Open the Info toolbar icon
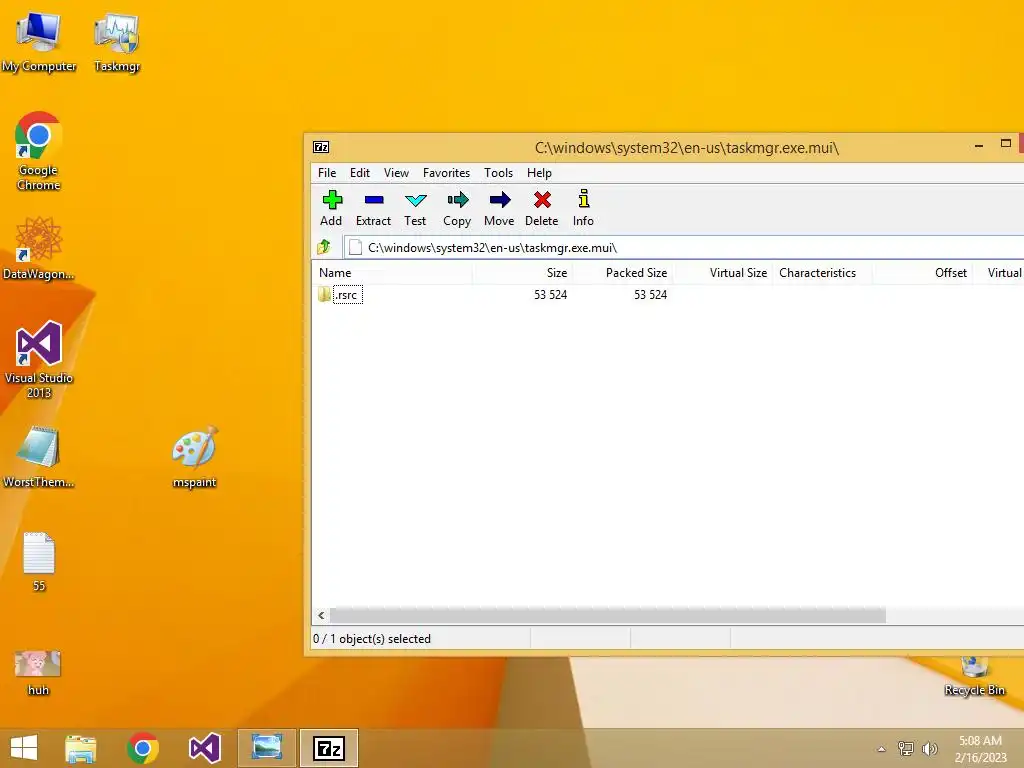The image size is (1024, 768). tap(583, 208)
